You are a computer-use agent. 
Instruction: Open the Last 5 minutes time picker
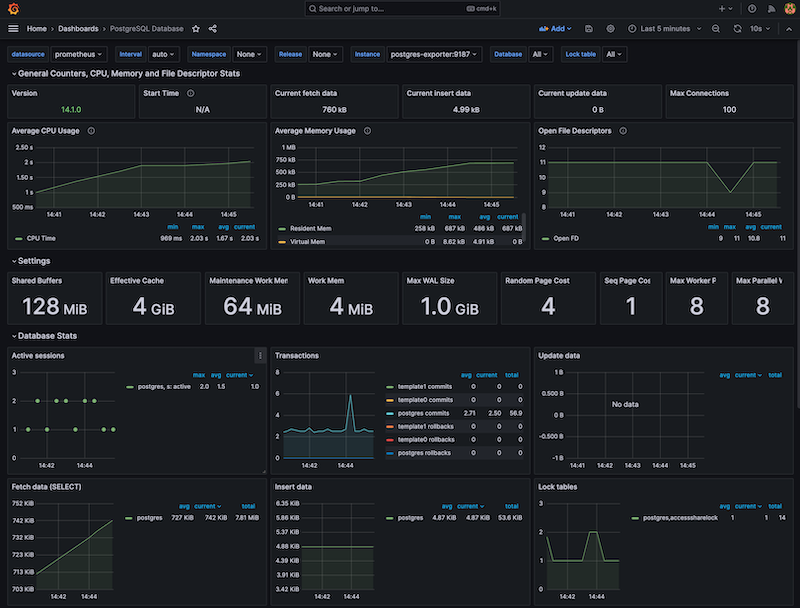[x=665, y=29]
